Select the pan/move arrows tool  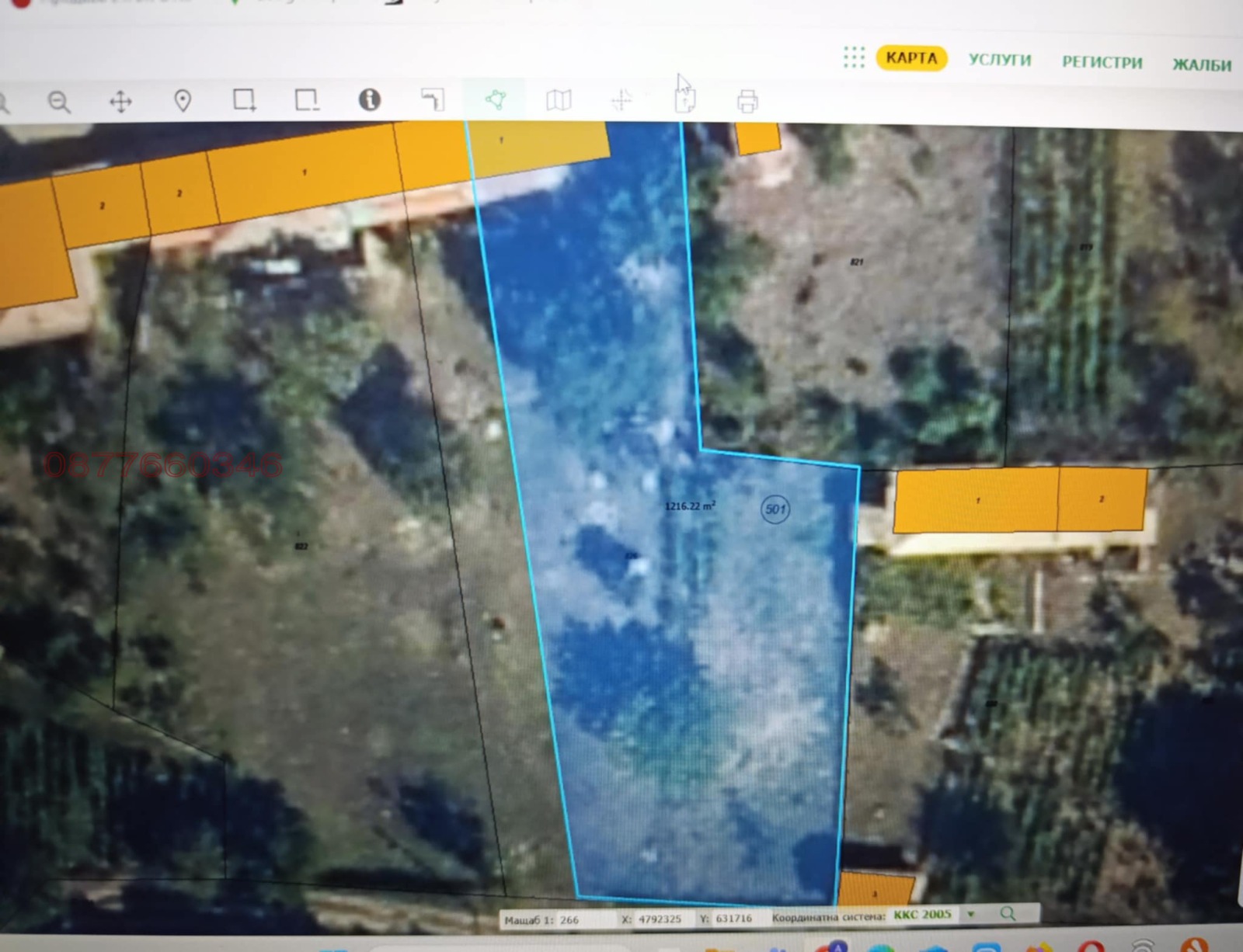(120, 102)
